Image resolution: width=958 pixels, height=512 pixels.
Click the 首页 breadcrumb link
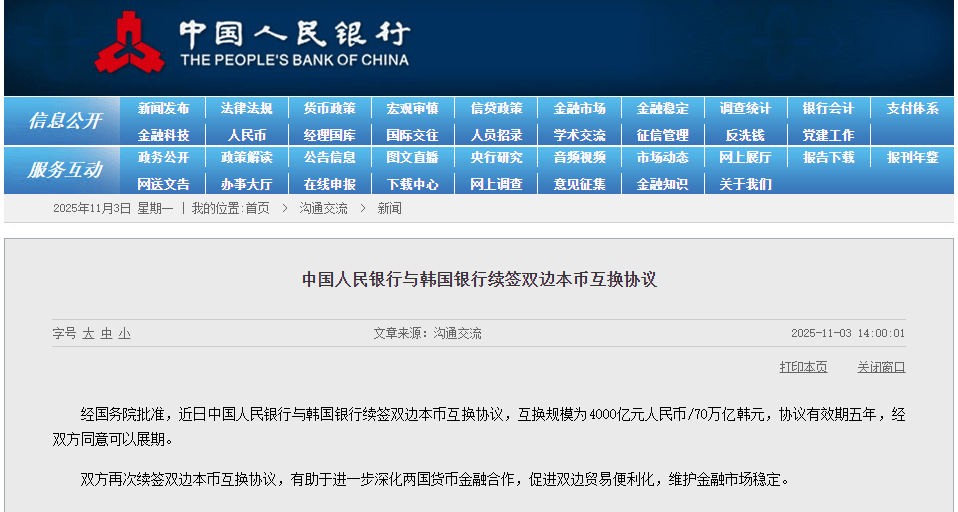257,208
